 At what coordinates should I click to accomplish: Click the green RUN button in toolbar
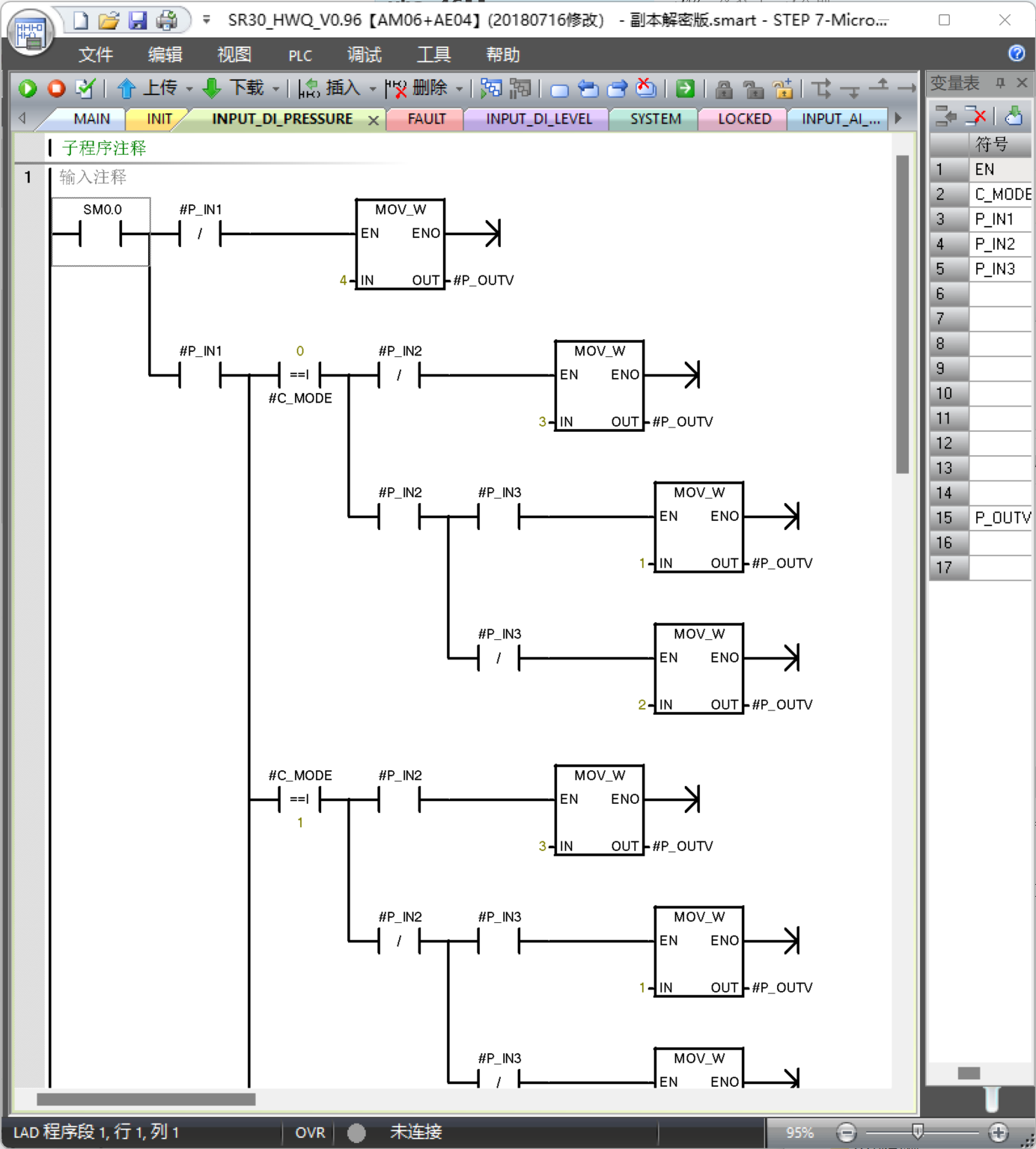(28, 88)
